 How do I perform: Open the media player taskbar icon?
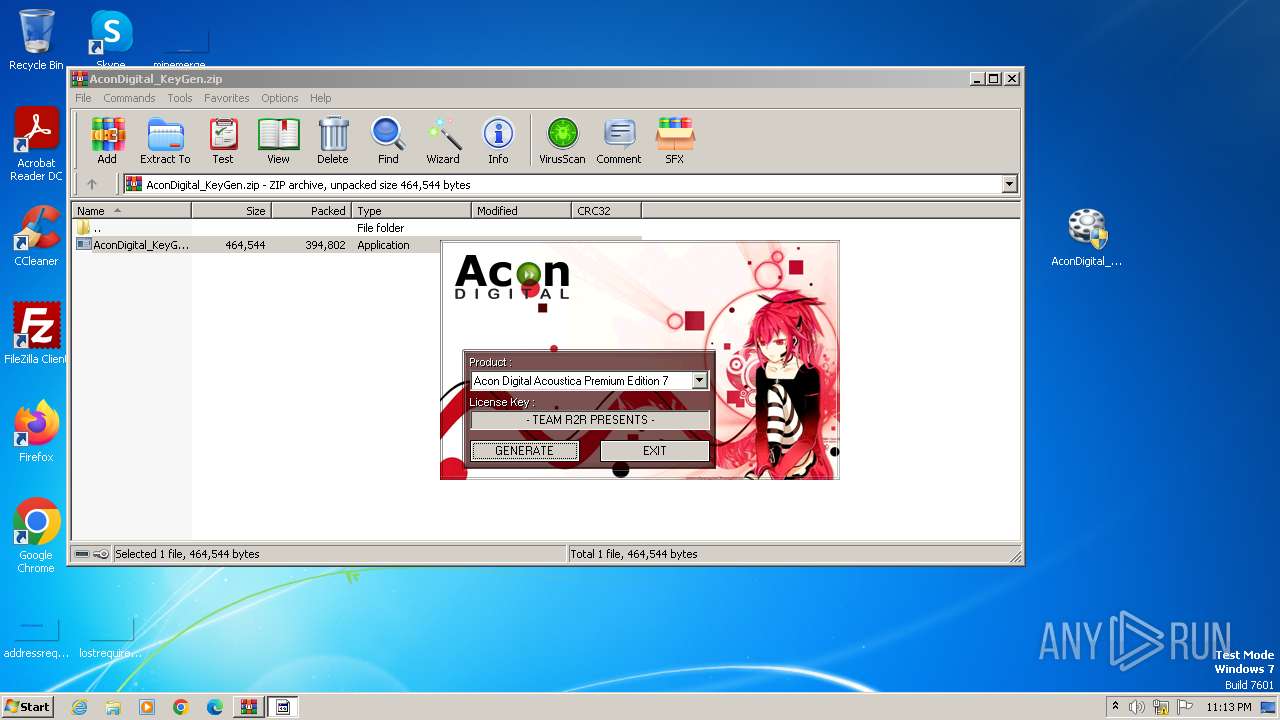coord(147,707)
